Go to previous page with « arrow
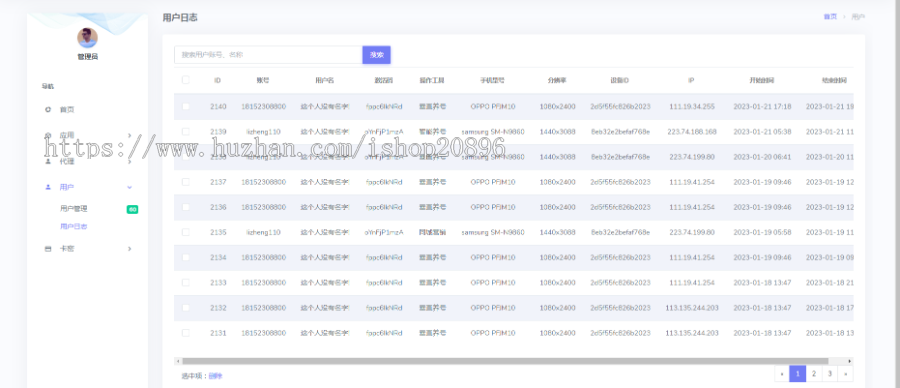 point(782,374)
